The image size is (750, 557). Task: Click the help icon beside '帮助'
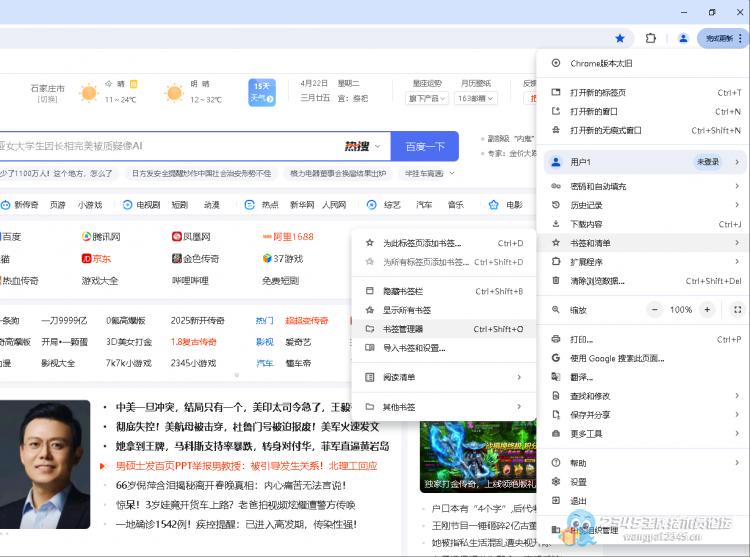pyautogui.click(x=556, y=463)
